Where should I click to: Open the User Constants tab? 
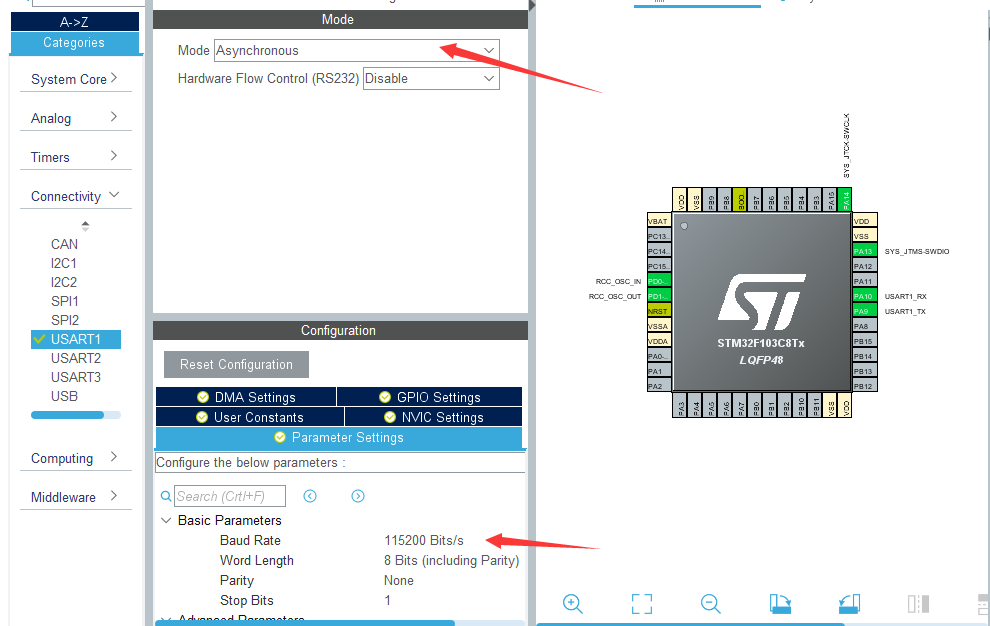(x=250, y=417)
